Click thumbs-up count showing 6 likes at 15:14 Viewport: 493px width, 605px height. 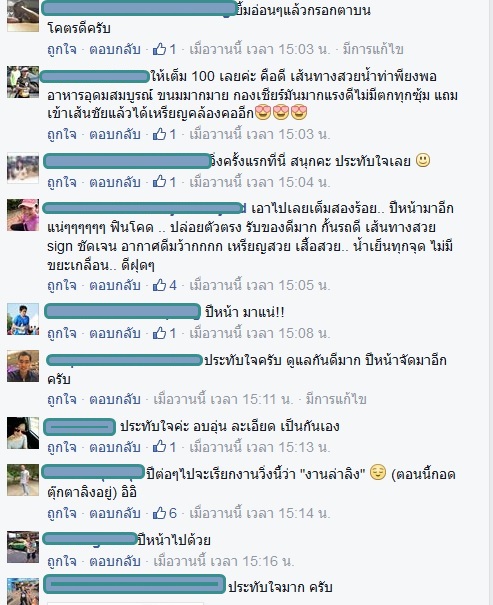[x=165, y=513]
